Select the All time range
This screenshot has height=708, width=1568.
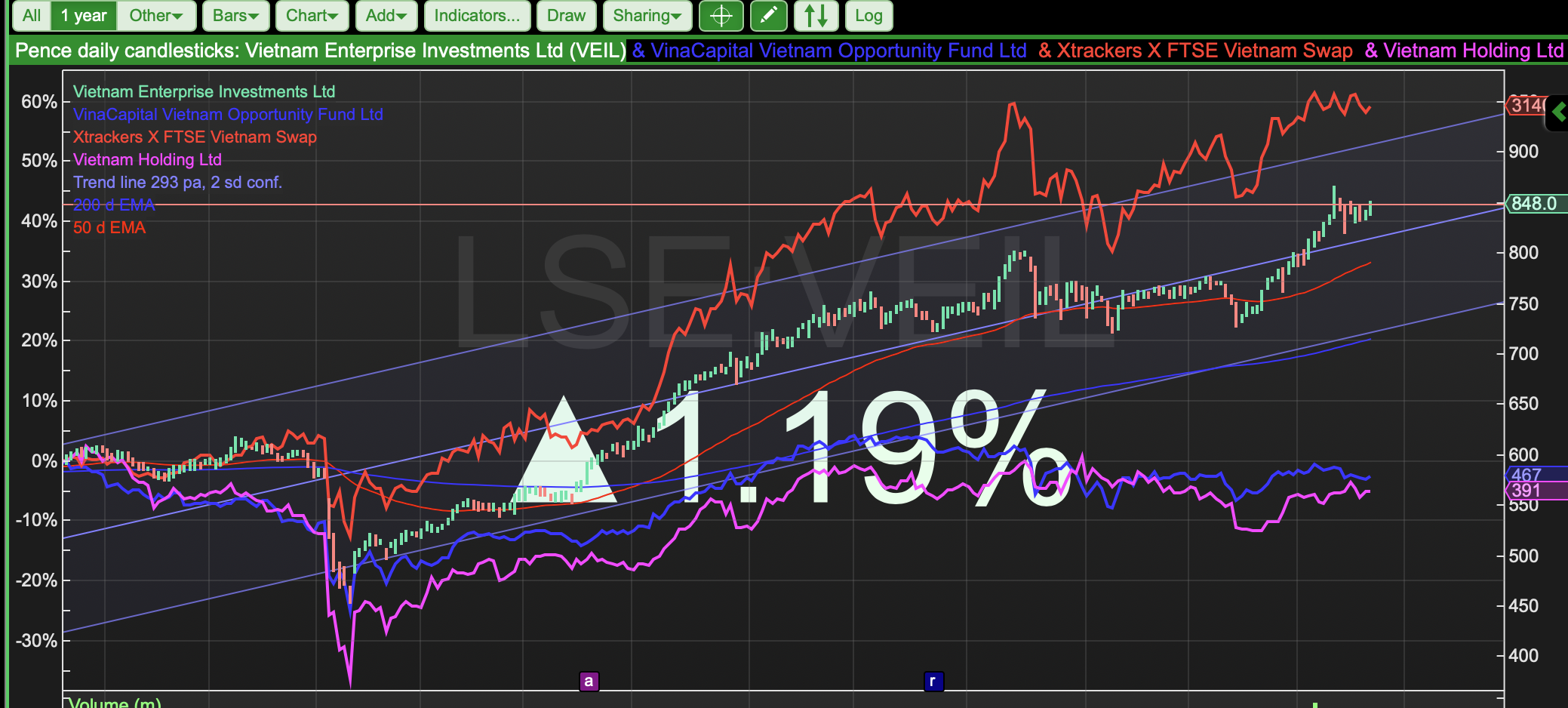32,16
